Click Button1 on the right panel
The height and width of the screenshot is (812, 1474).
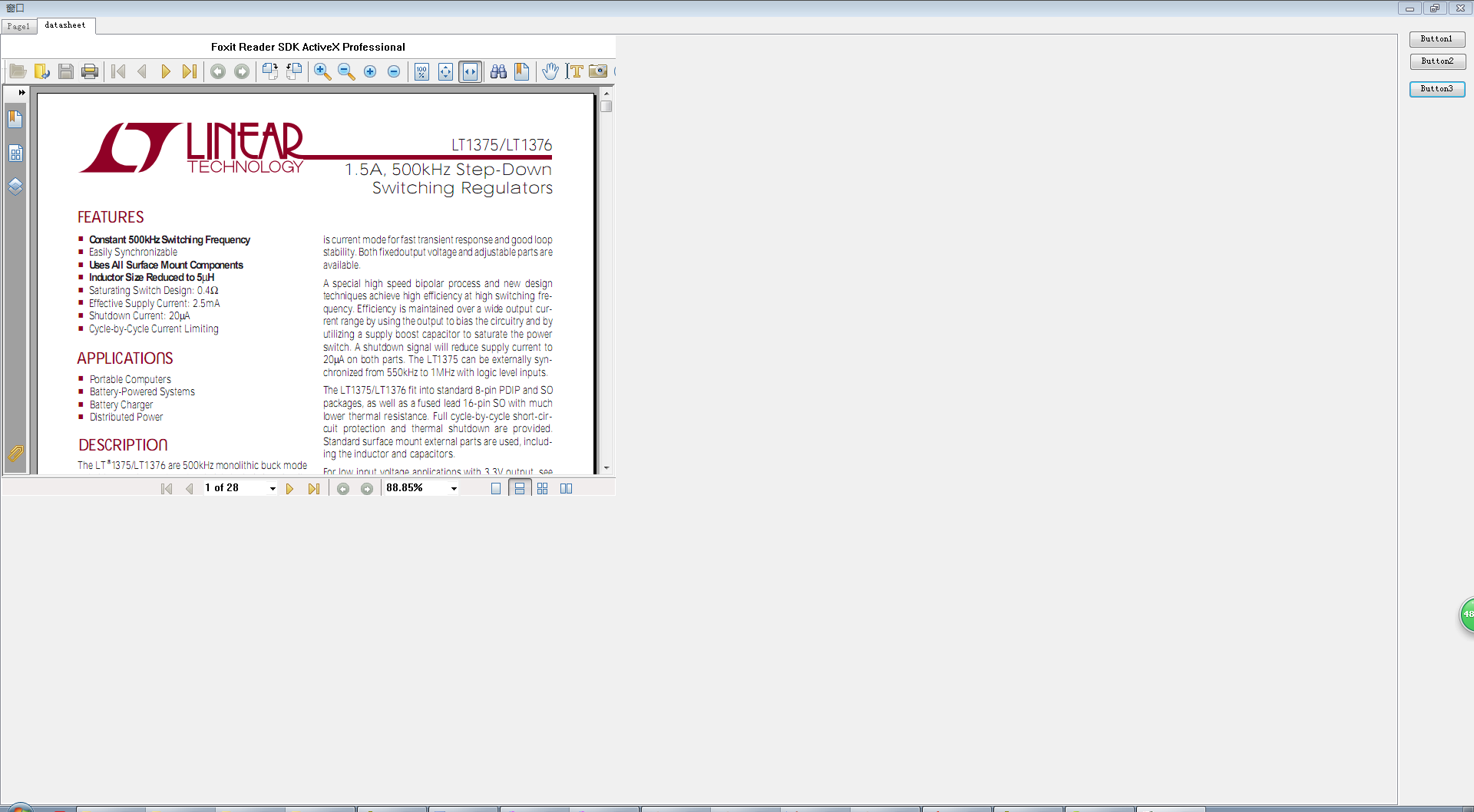1437,39
